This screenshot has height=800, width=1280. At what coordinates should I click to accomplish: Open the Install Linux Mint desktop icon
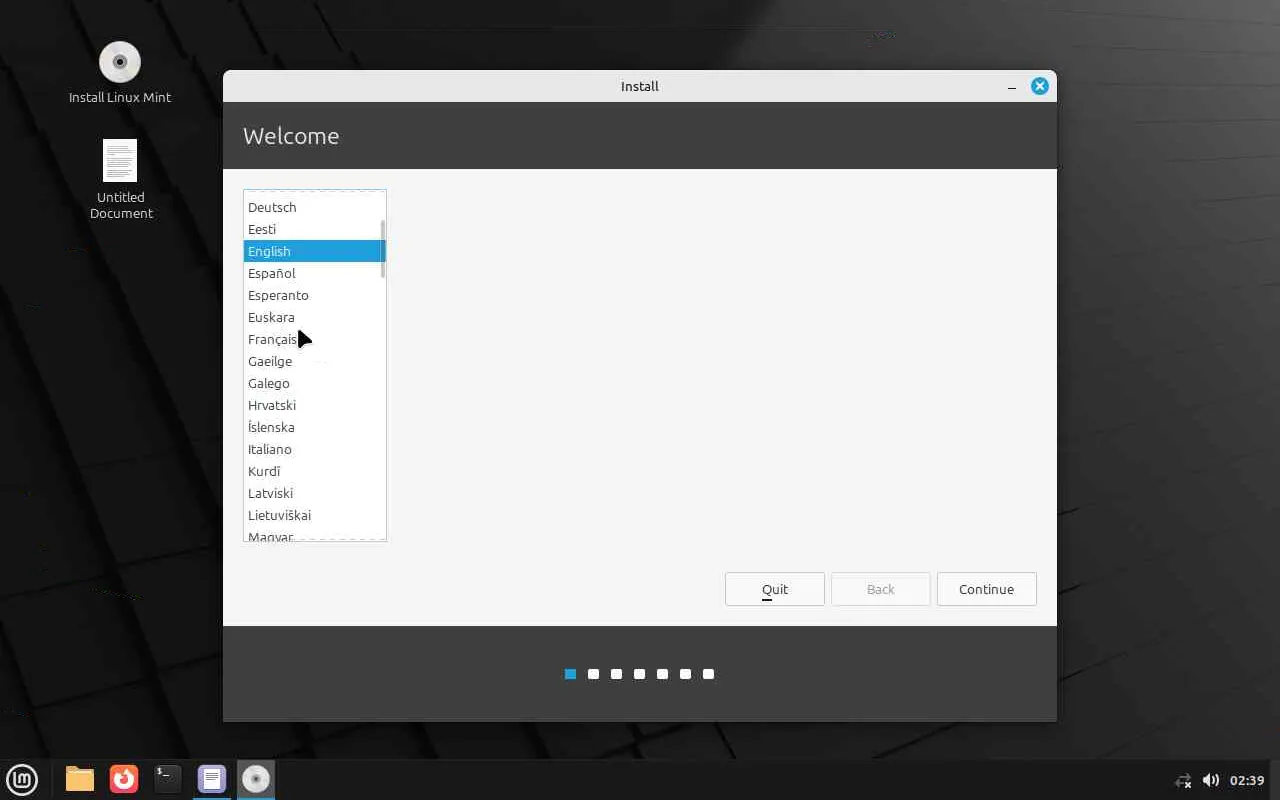click(120, 72)
